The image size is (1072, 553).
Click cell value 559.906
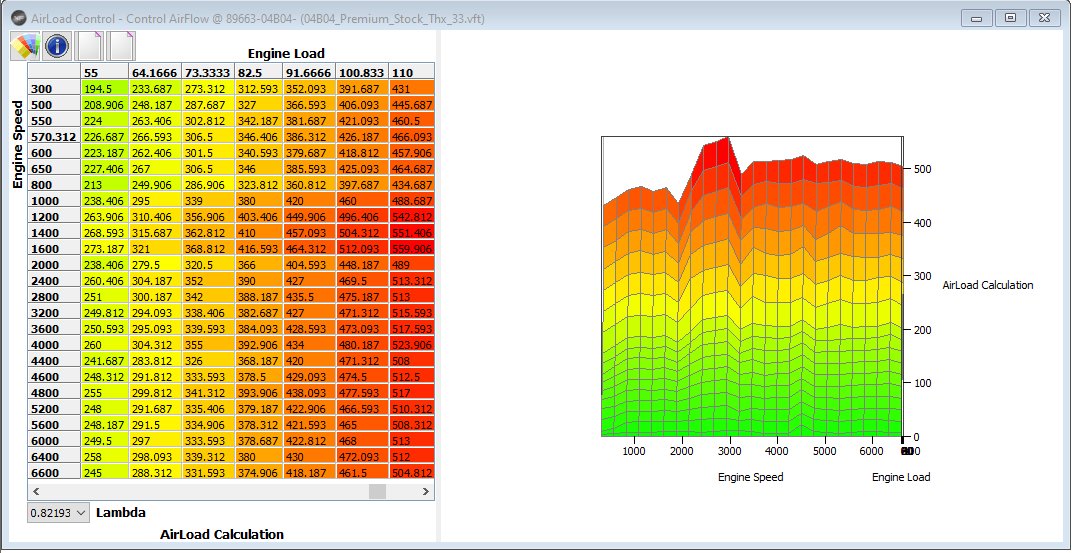pyautogui.click(x=411, y=249)
